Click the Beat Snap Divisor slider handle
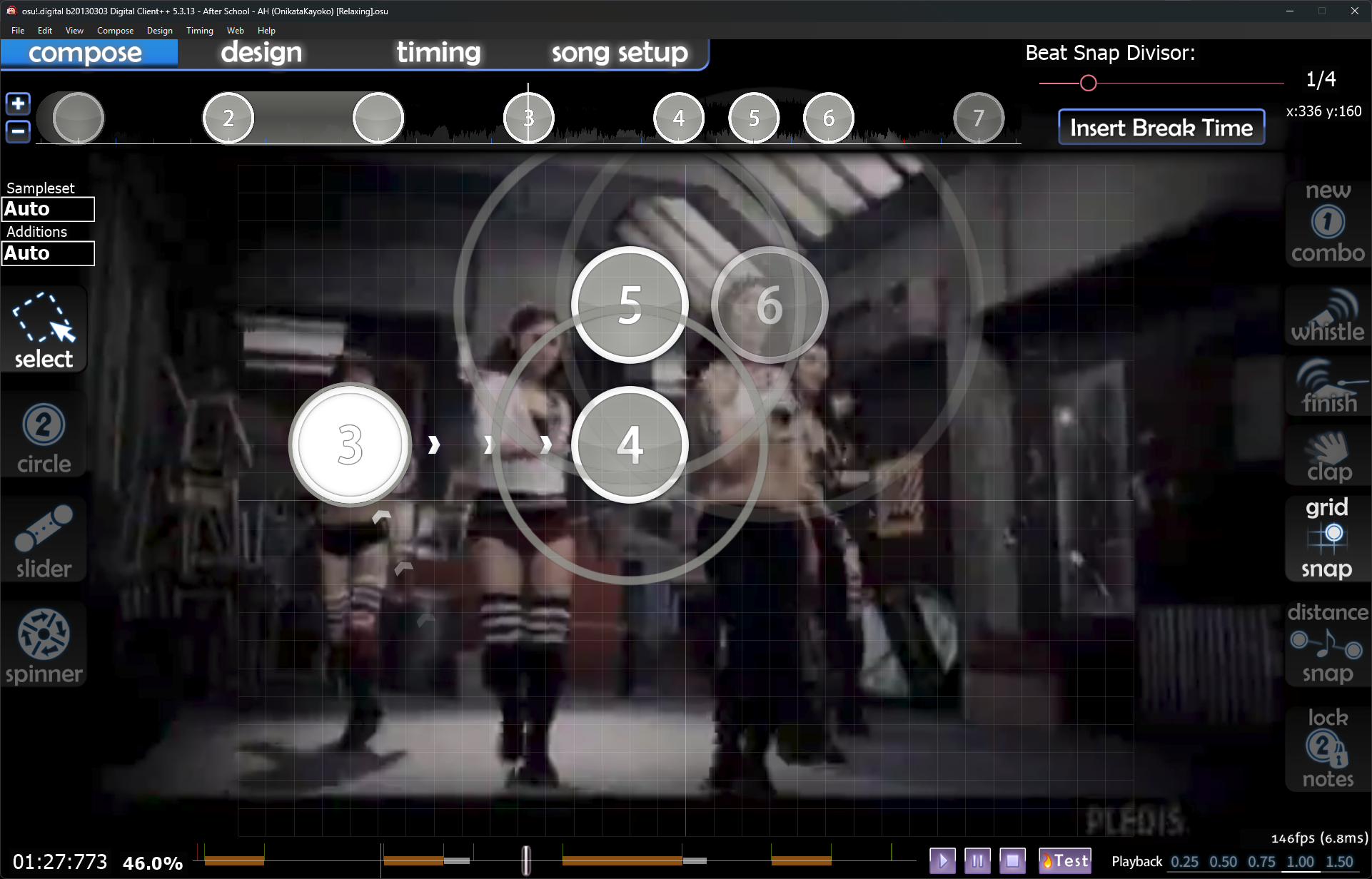Viewport: 1372px width, 879px height. 1088,83
